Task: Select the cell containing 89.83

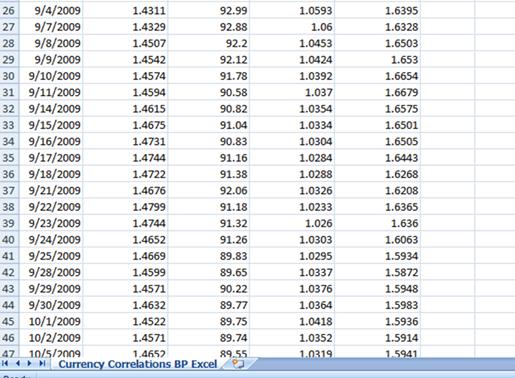Action: tap(209, 256)
